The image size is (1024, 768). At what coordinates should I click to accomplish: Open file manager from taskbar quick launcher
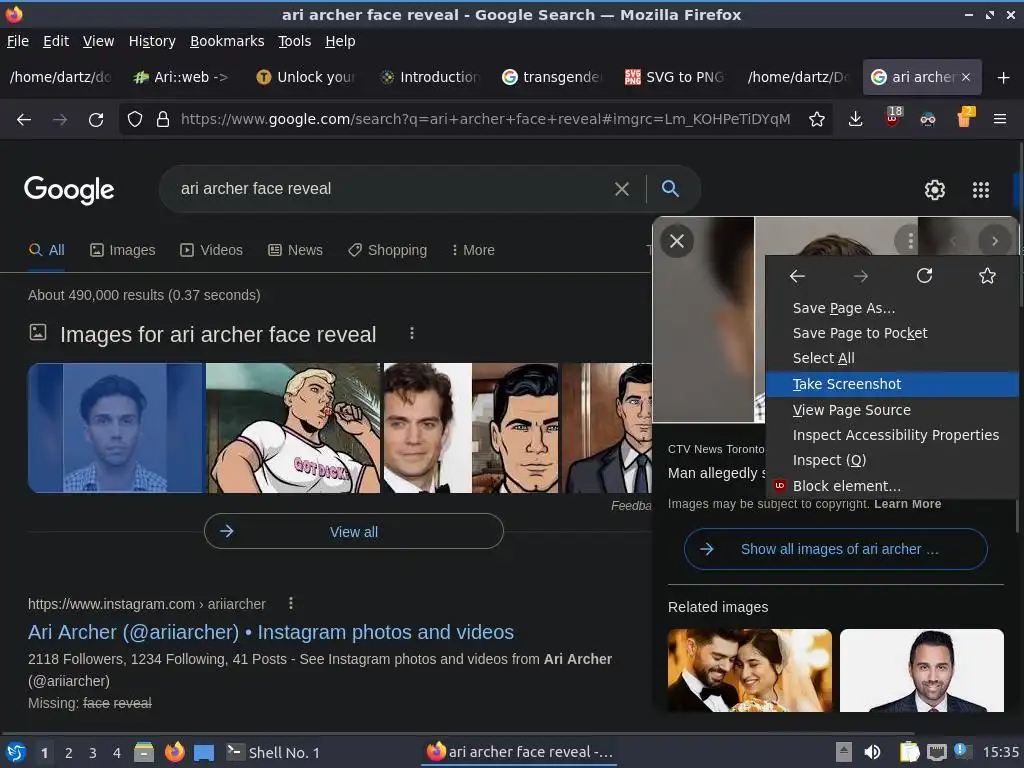[144, 752]
